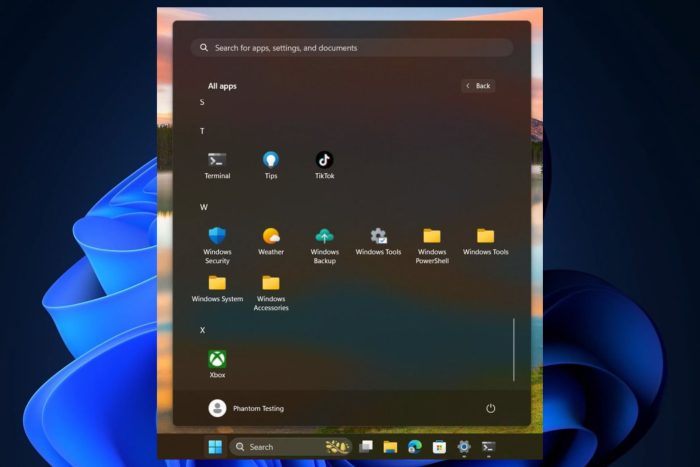The image size is (700, 467).
Task: Open Task View from taskbar
Action: [366, 446]
